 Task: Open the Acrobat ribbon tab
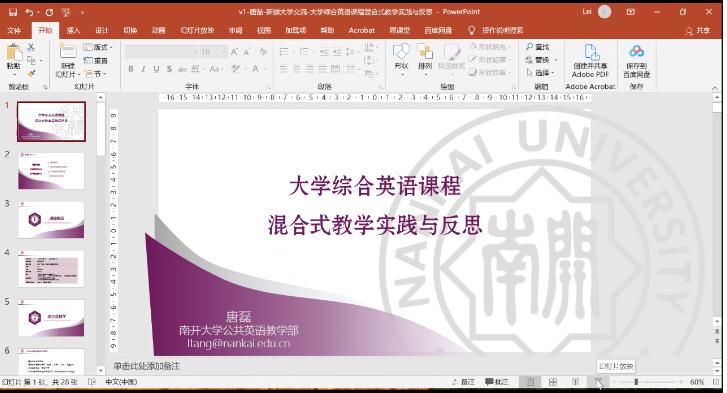[361, 30]
